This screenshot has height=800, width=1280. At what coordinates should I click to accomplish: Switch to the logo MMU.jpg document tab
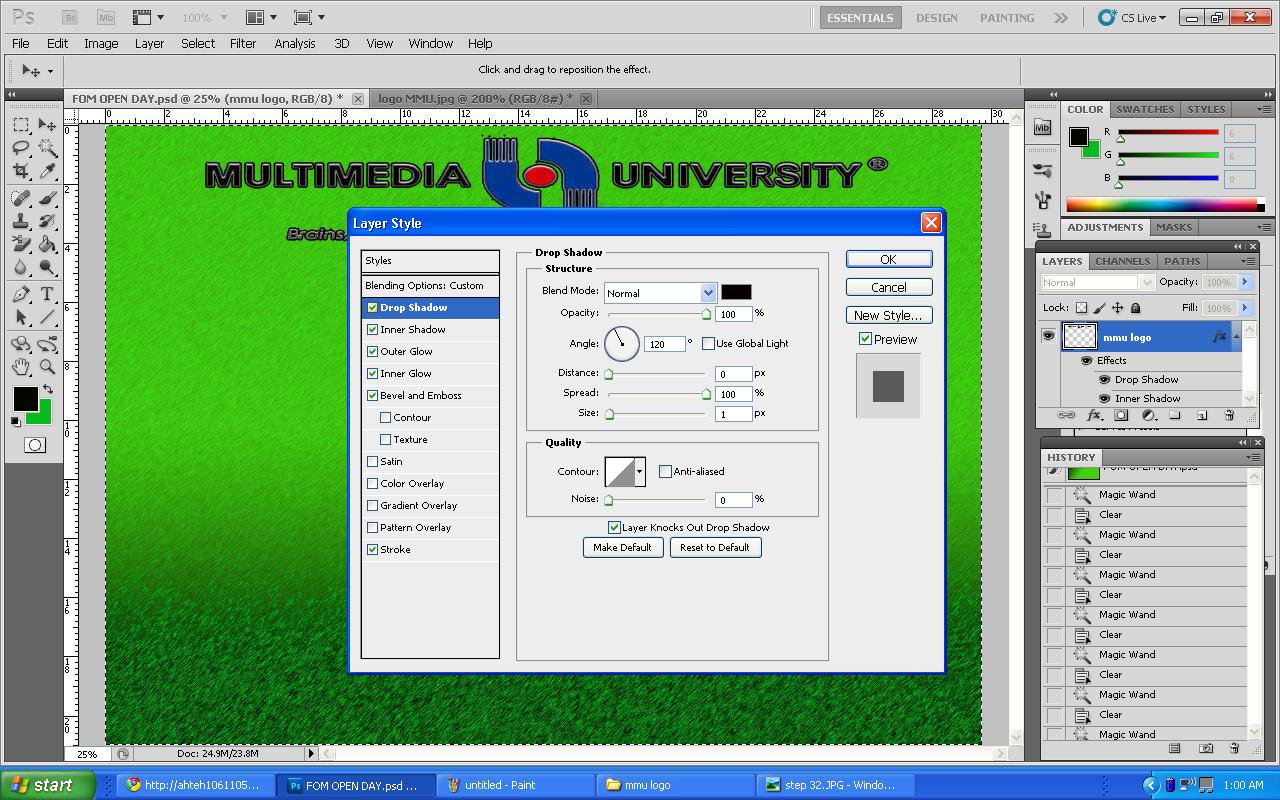pyautogui.click(x=476, y=98)
